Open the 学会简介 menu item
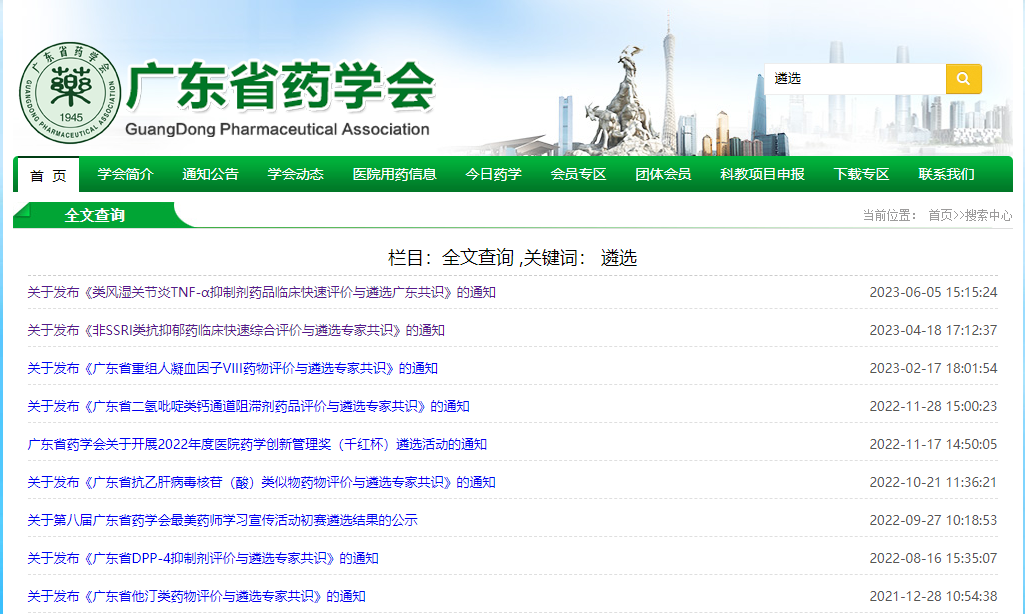The height and width of the screenshot is (614, 1025). click(126, 174)
